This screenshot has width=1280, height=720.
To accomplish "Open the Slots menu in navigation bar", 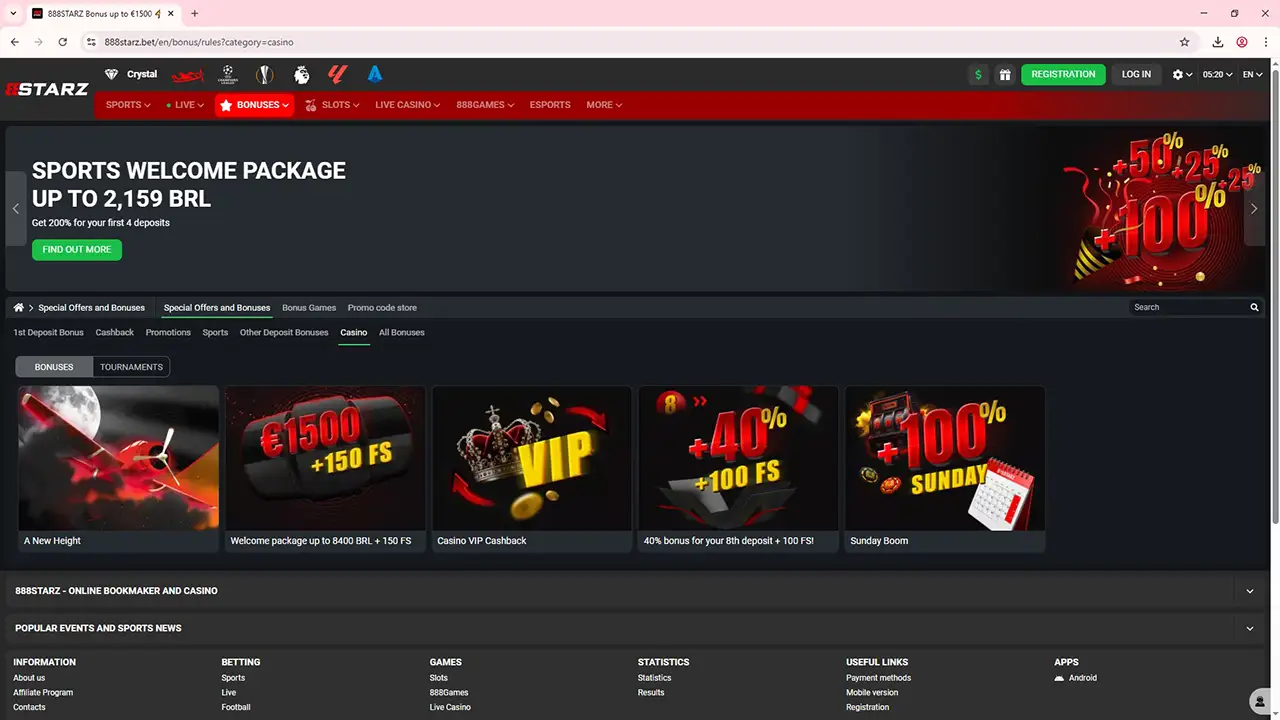I will (x=333, y=105).
